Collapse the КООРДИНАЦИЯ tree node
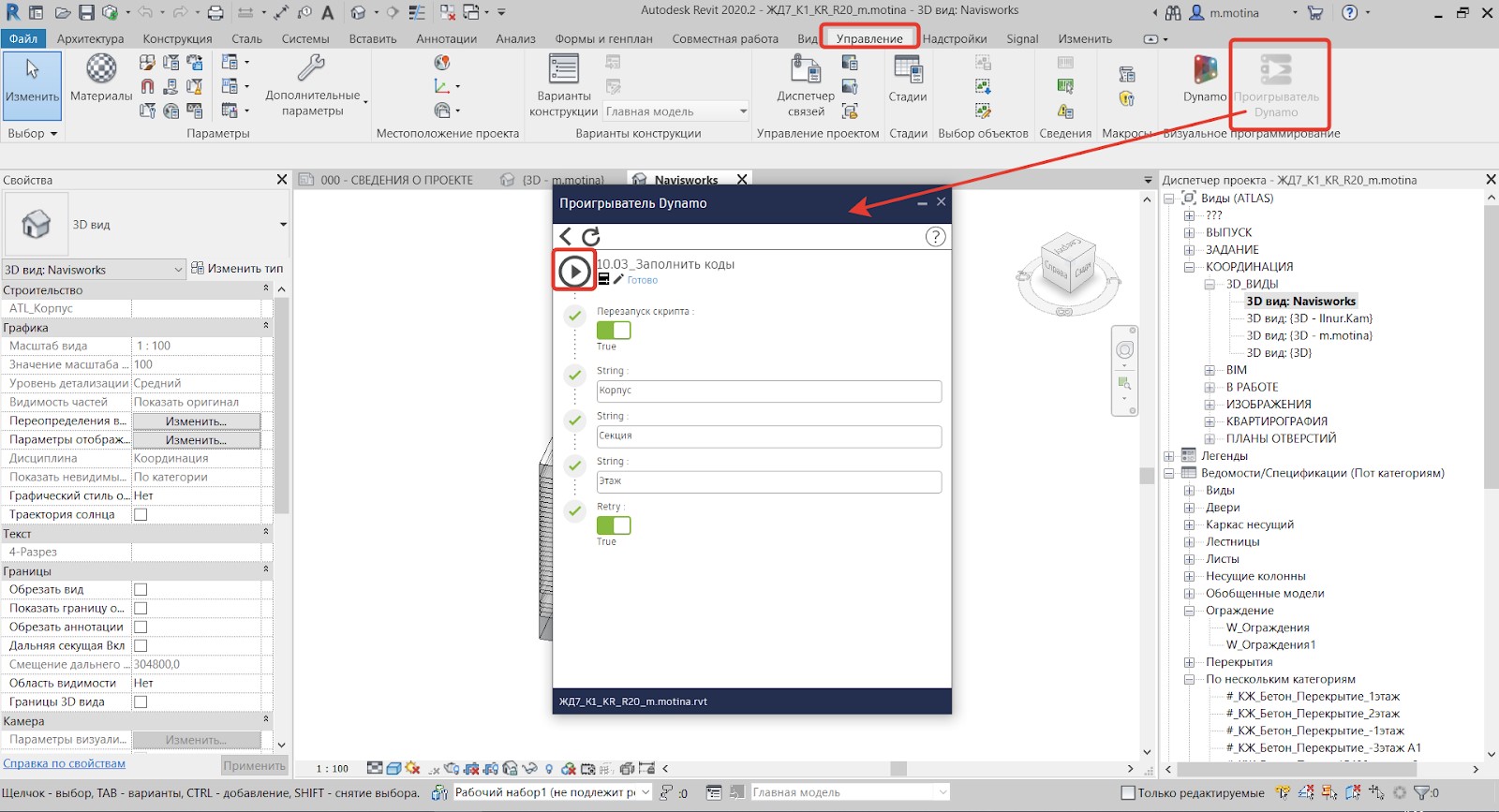The width and height of the screenshot is (1499, 812). coord(1189,267)
